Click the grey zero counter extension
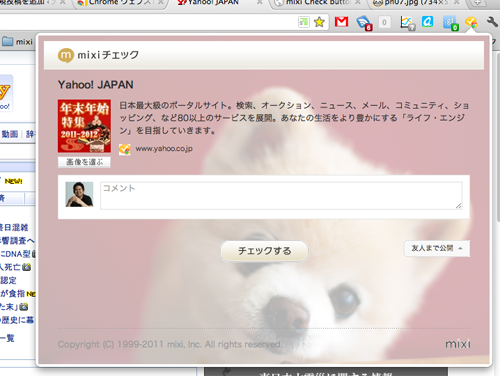This screenshot has width=500, height=376. click(384, 22)
